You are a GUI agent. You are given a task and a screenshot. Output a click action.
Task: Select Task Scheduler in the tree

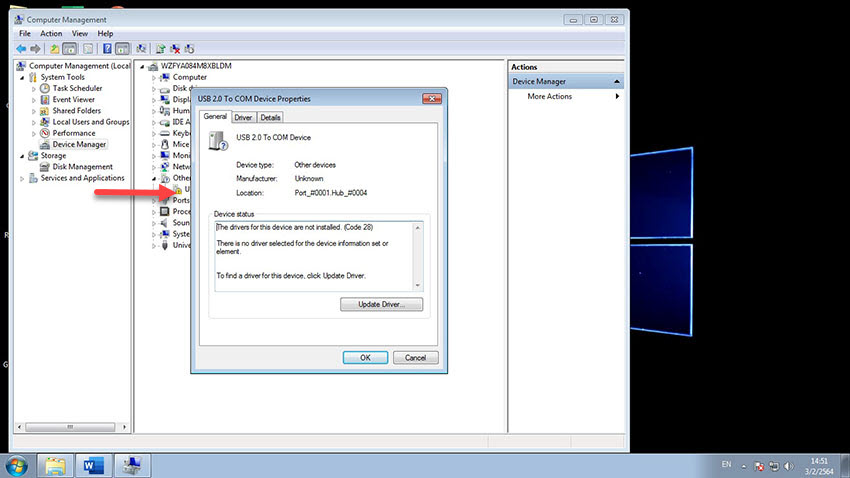[77, 88]
